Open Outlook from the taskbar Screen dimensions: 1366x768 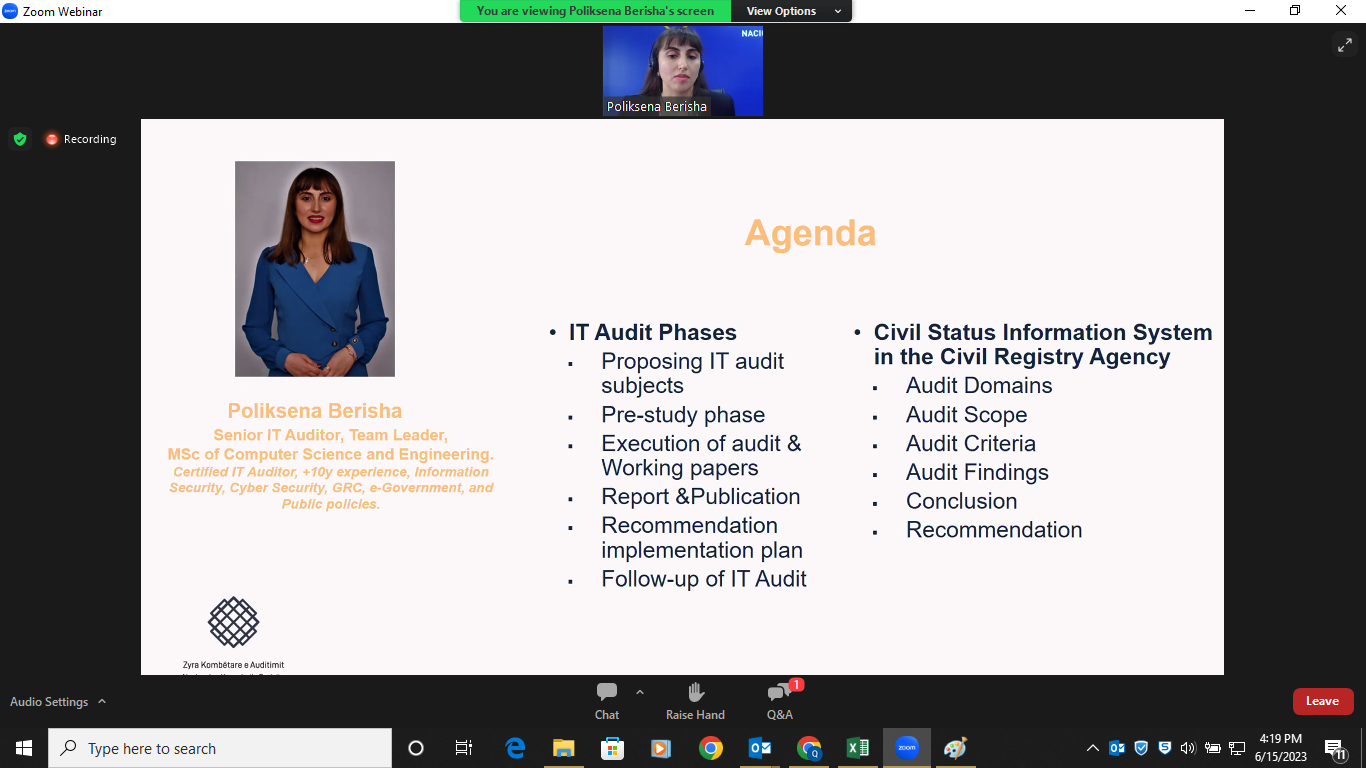click(x=760, y=748)
